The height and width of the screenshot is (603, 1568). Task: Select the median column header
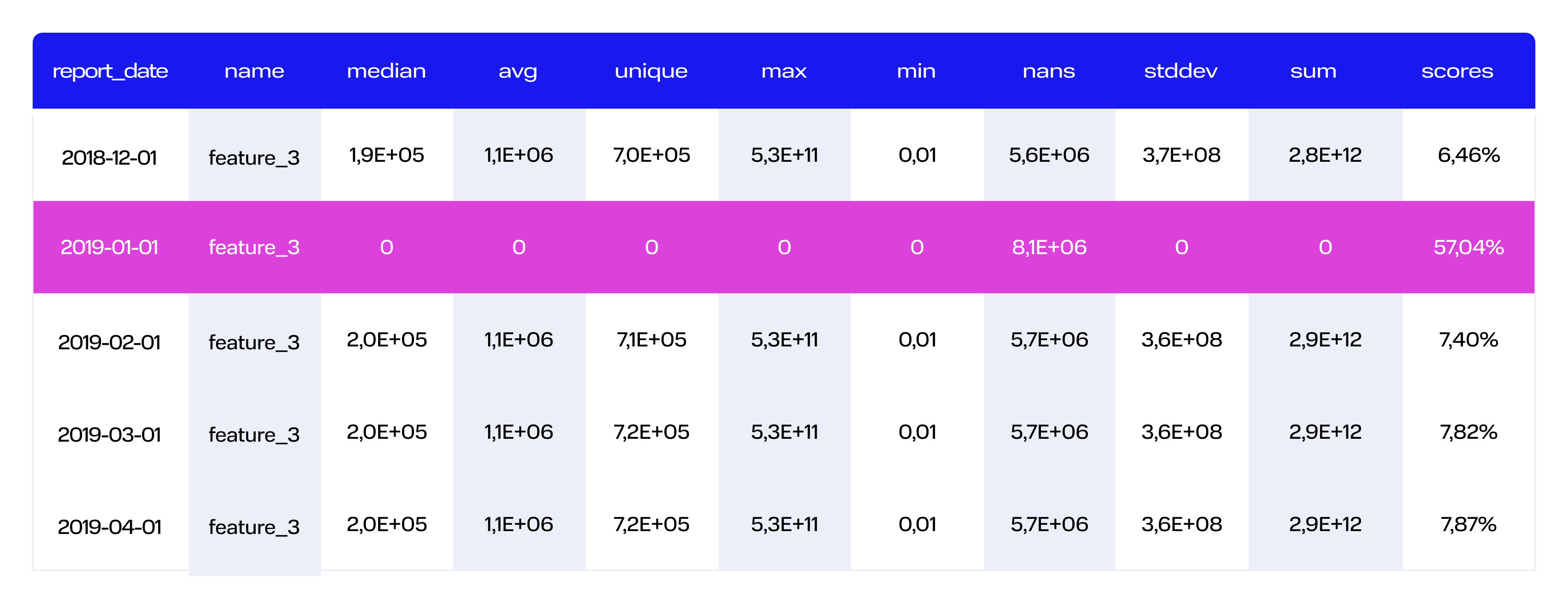[387, 71]
